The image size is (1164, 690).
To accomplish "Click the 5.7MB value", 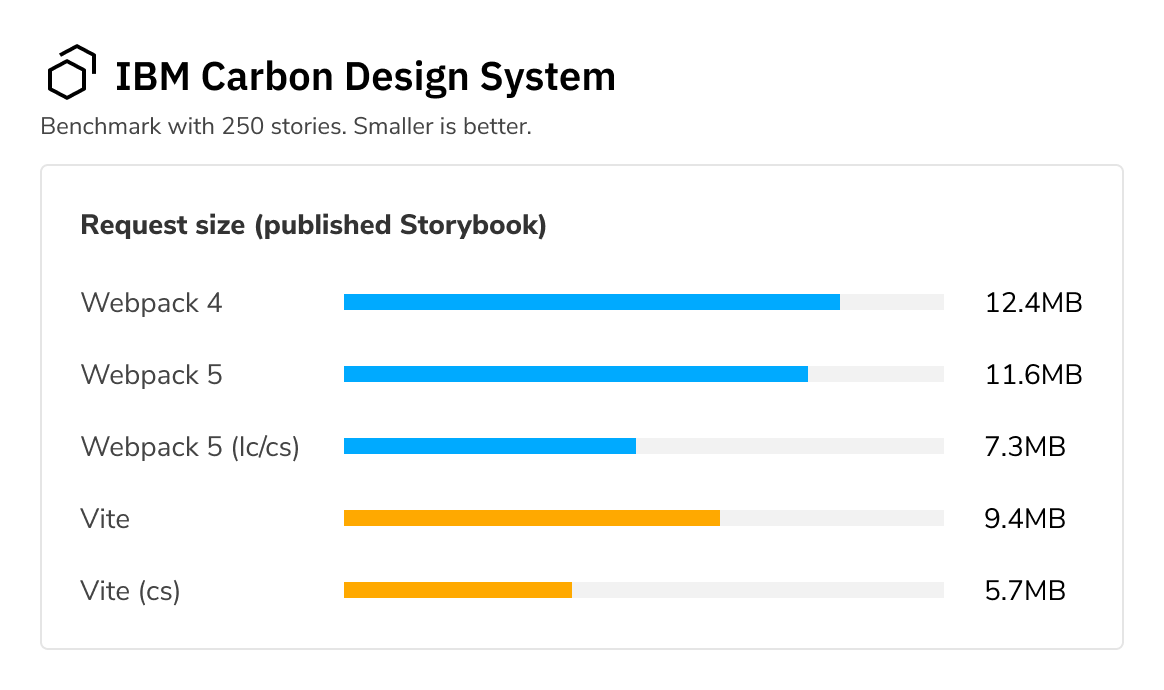I will [1025, 591].
